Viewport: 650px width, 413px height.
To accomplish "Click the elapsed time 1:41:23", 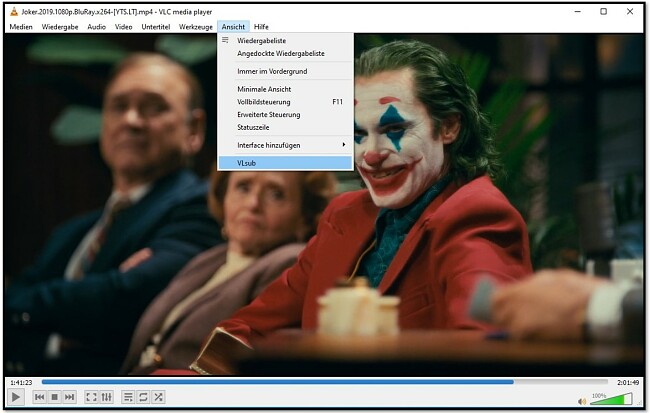I will tap(21, 382).
